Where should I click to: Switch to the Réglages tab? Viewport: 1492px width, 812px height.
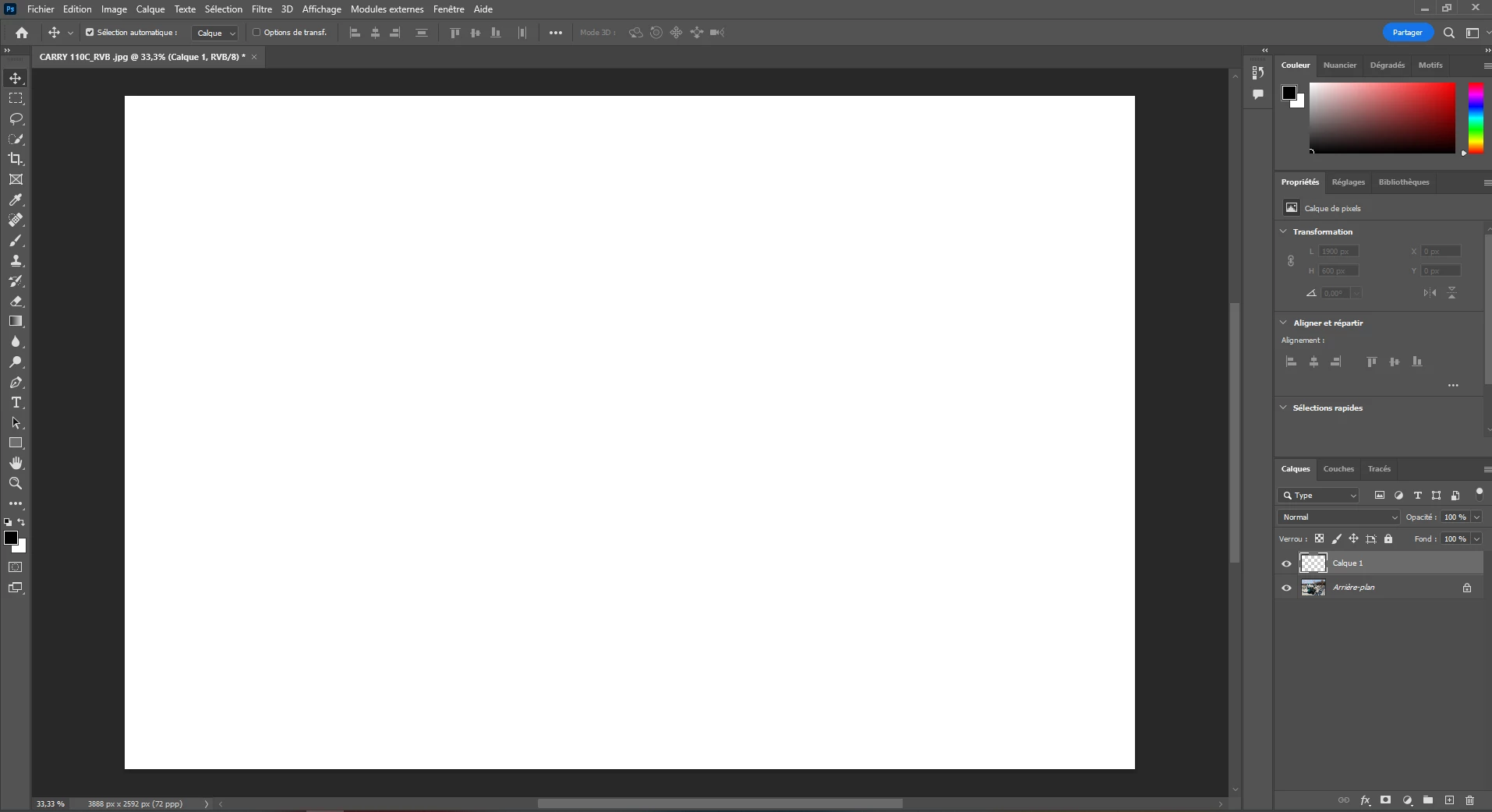click(x=1349, y=182)
